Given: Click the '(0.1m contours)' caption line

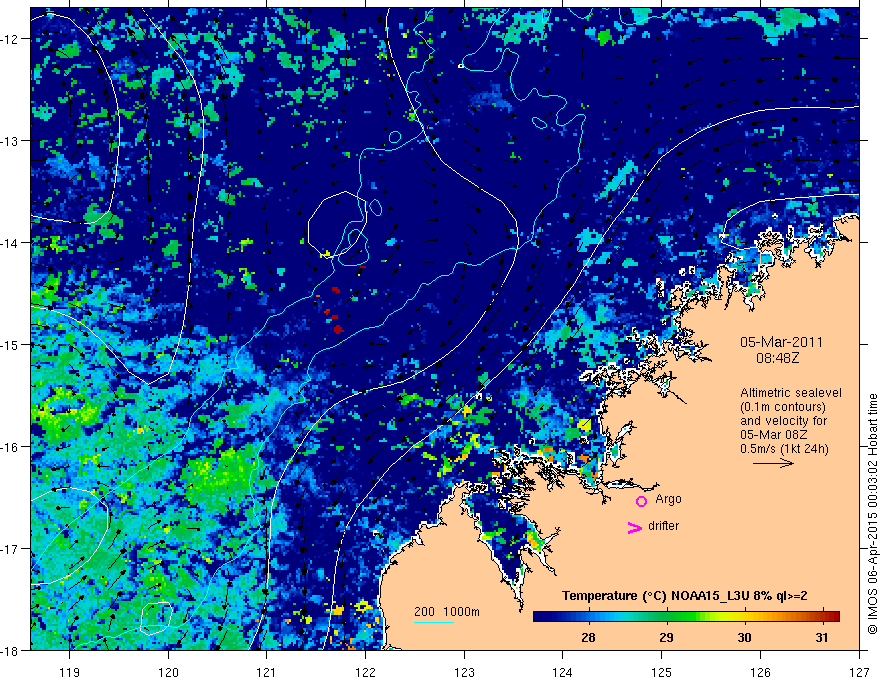Looking at the screenshot, I should (x=783, y=407).
